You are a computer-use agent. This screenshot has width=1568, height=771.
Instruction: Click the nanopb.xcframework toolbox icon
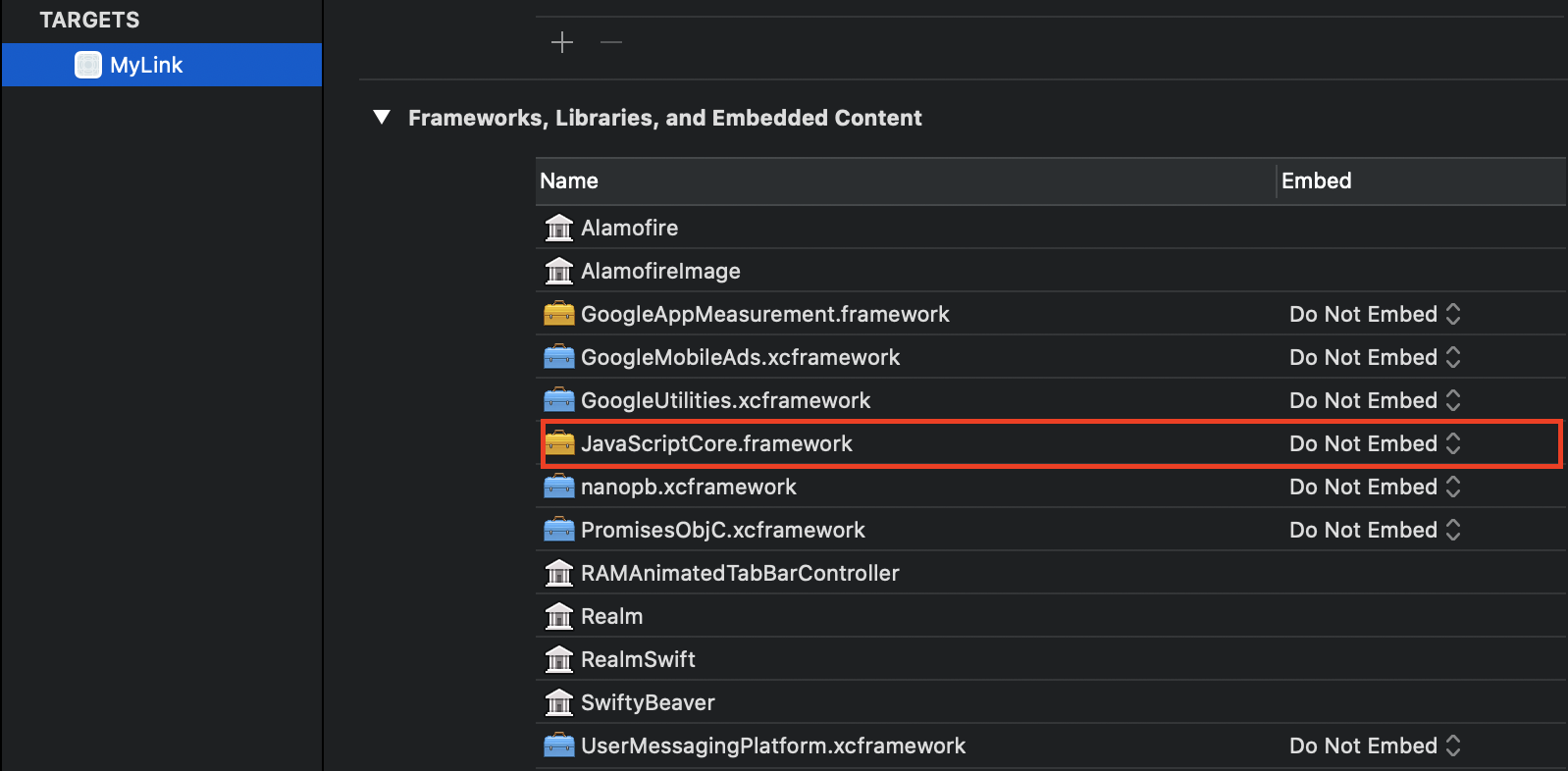point(559,487)
